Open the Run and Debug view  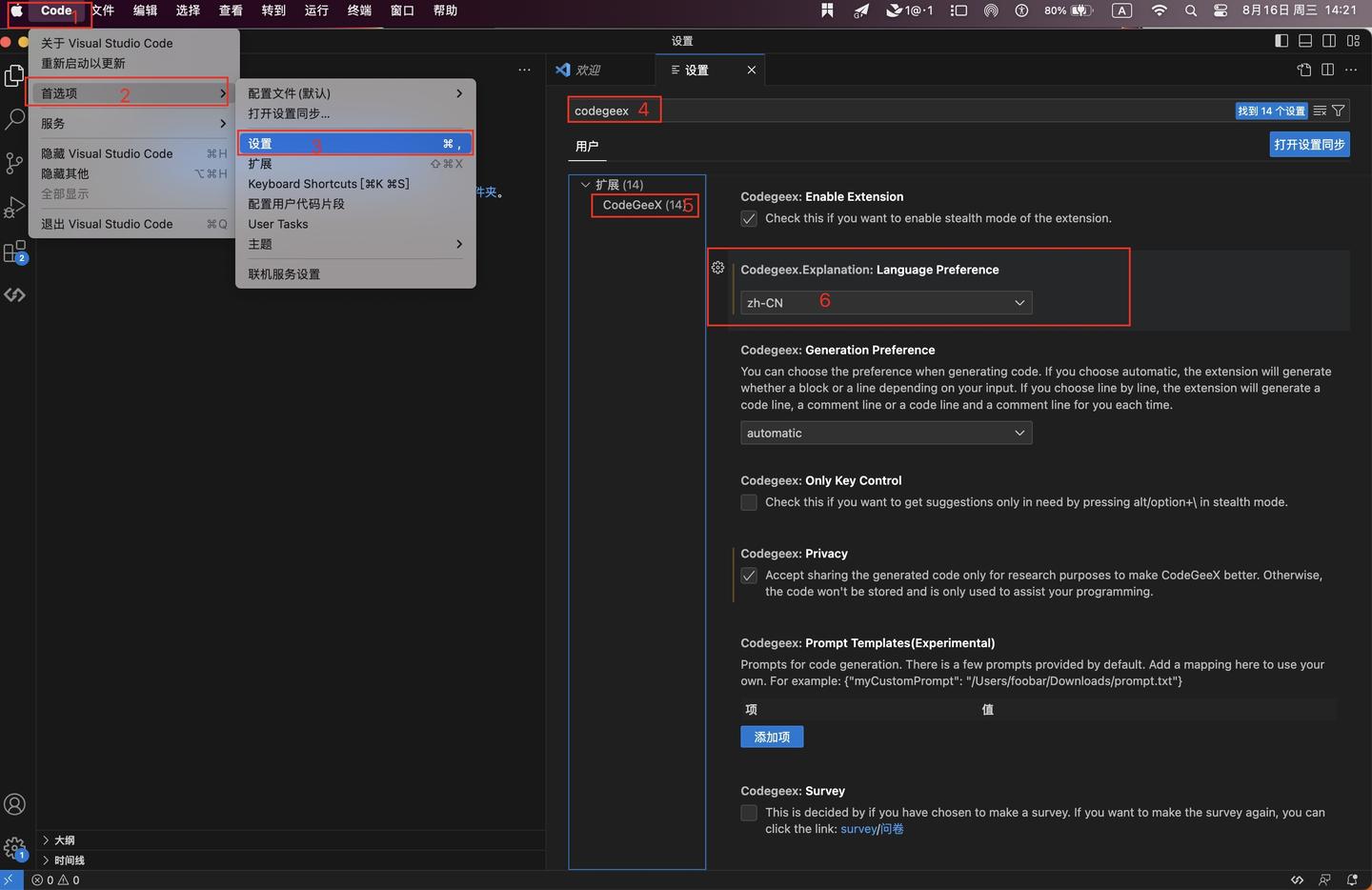[14, 208]
